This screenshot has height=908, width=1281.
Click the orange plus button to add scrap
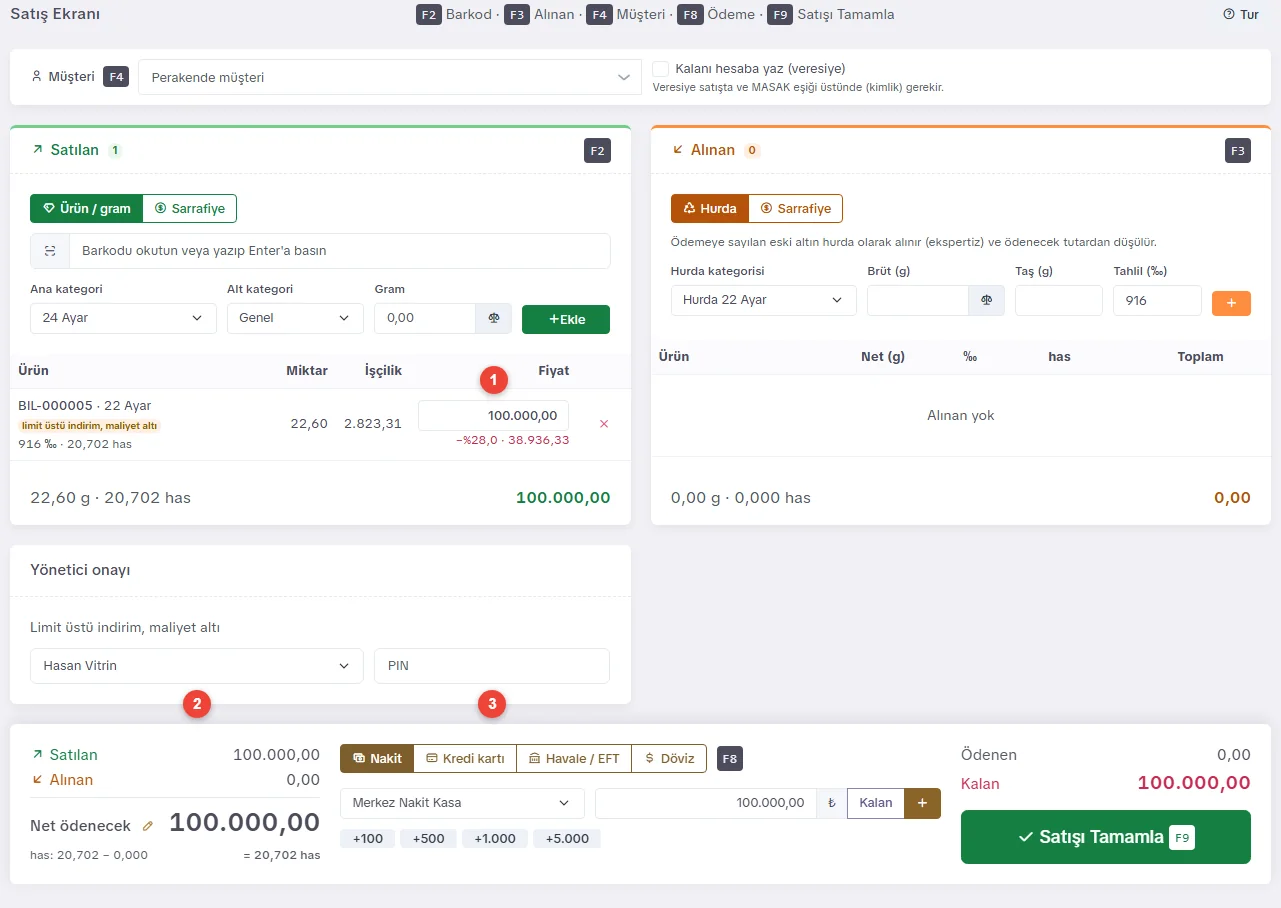pos(1231,302)
